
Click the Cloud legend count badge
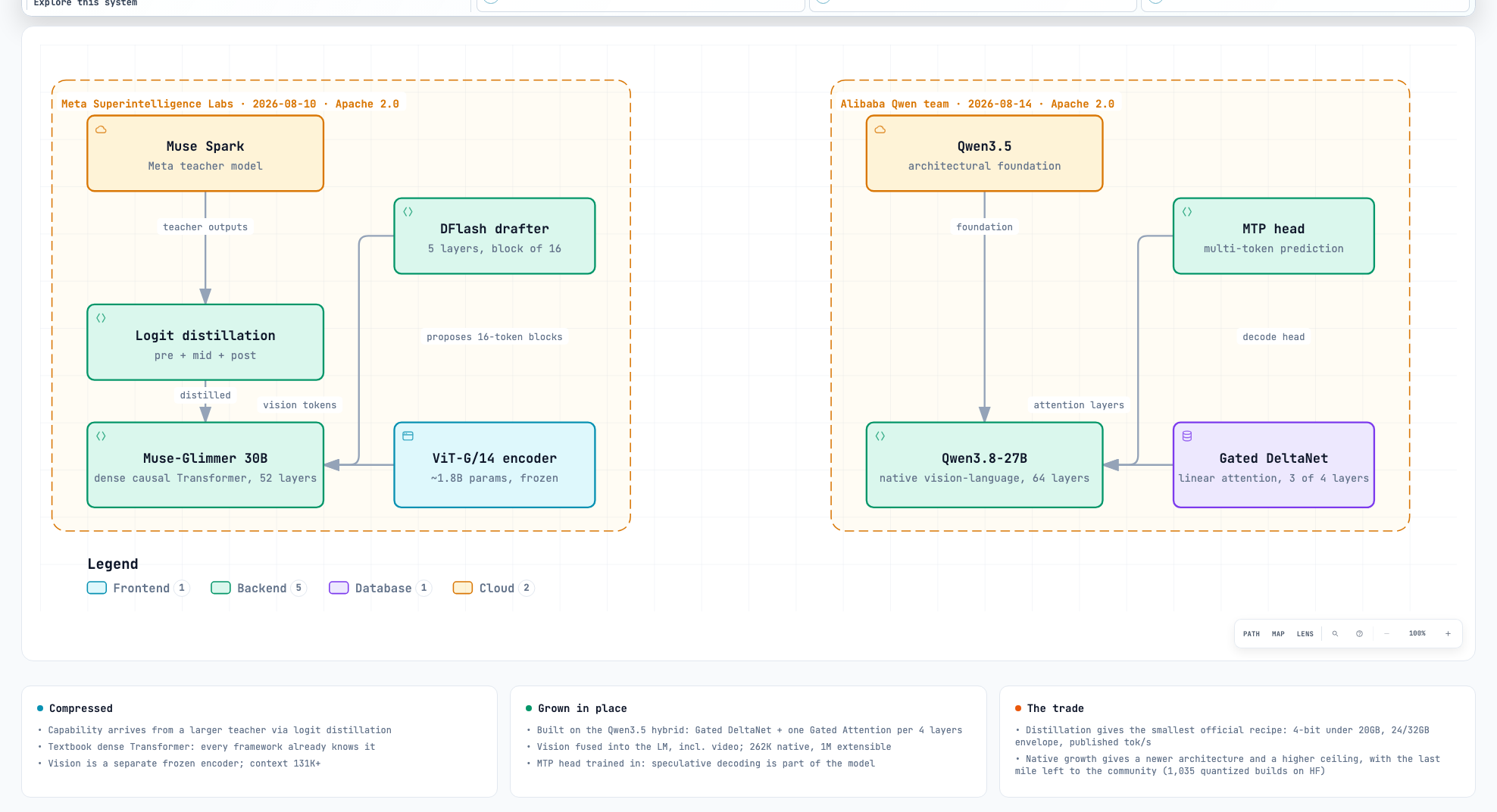(527, 588)
